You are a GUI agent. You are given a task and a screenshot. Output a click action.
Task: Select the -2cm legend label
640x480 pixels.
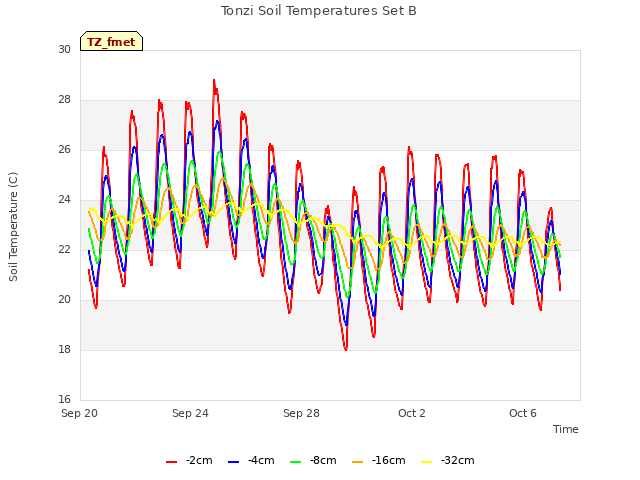(x=199, y=460)
